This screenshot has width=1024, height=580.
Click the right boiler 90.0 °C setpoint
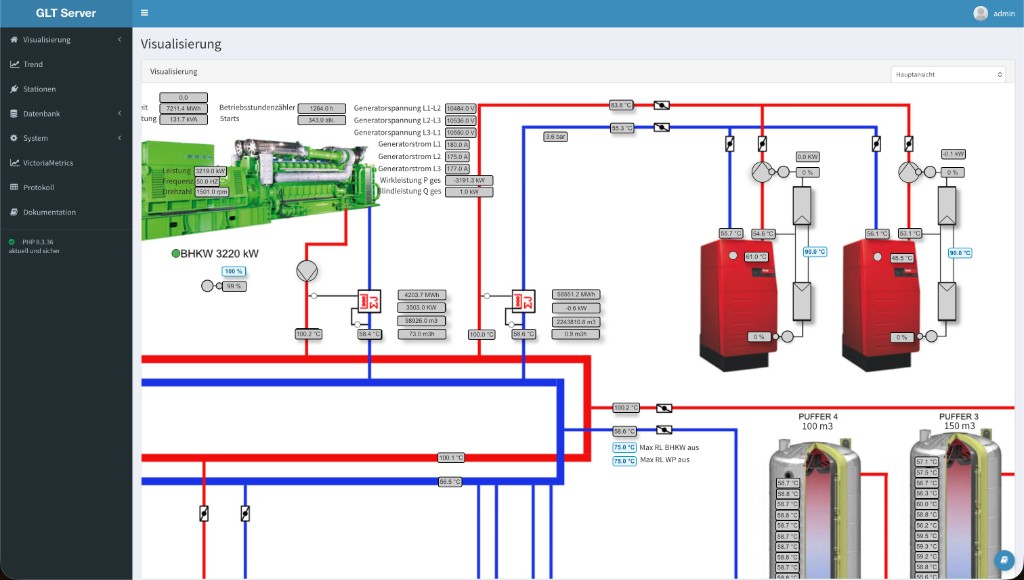pyautogui.click(x=960, y=252)
